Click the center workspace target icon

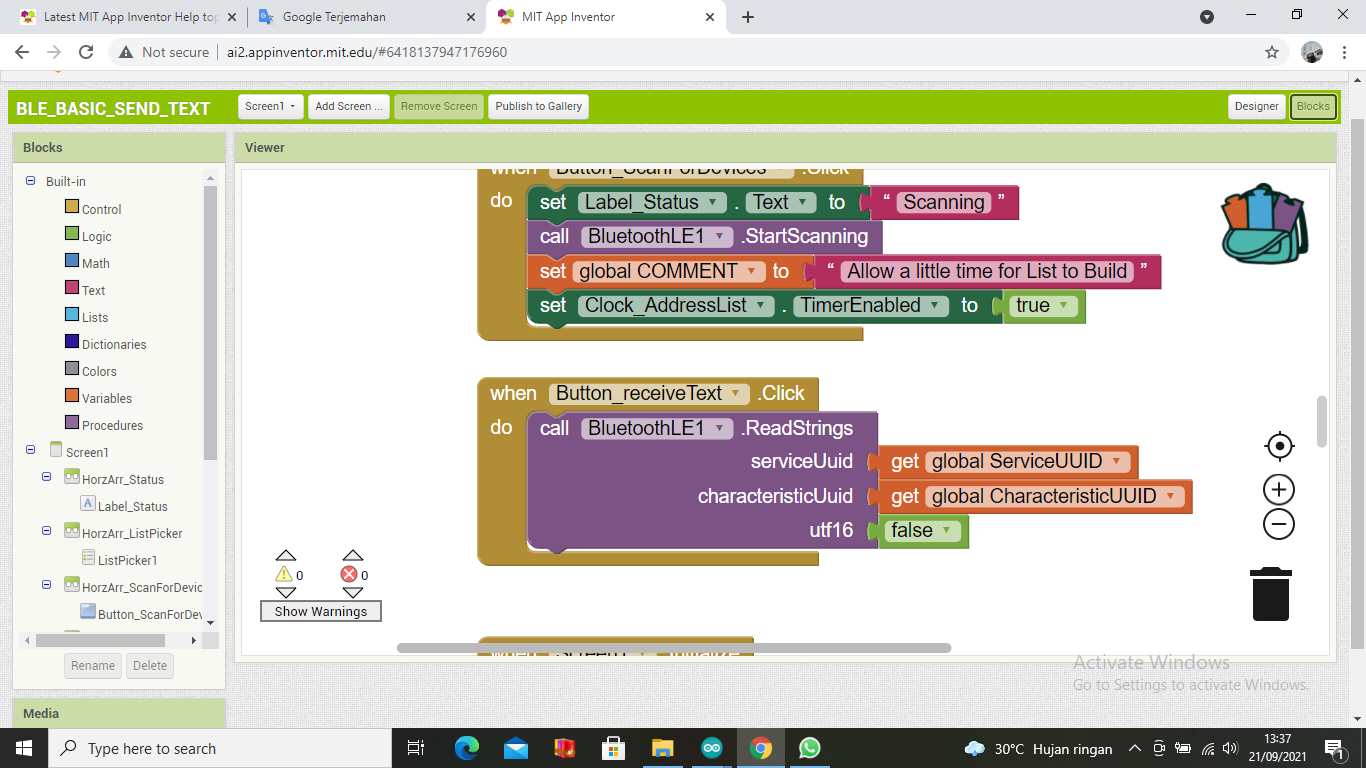tap(1278, 446)
